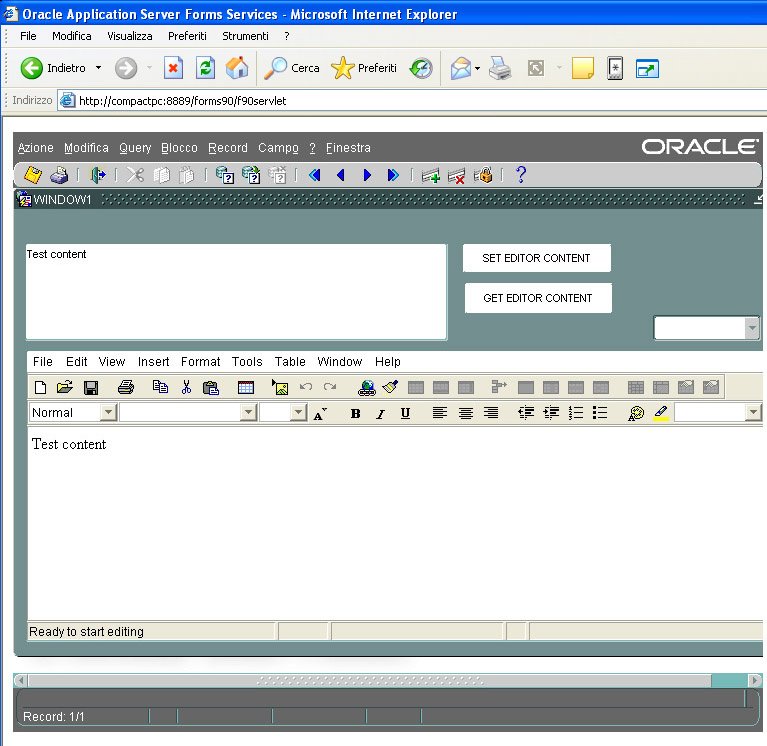The width and height of the screenshot is (767, 746).
Task: Click the Exit form door icon
Action: pos(98,175)
